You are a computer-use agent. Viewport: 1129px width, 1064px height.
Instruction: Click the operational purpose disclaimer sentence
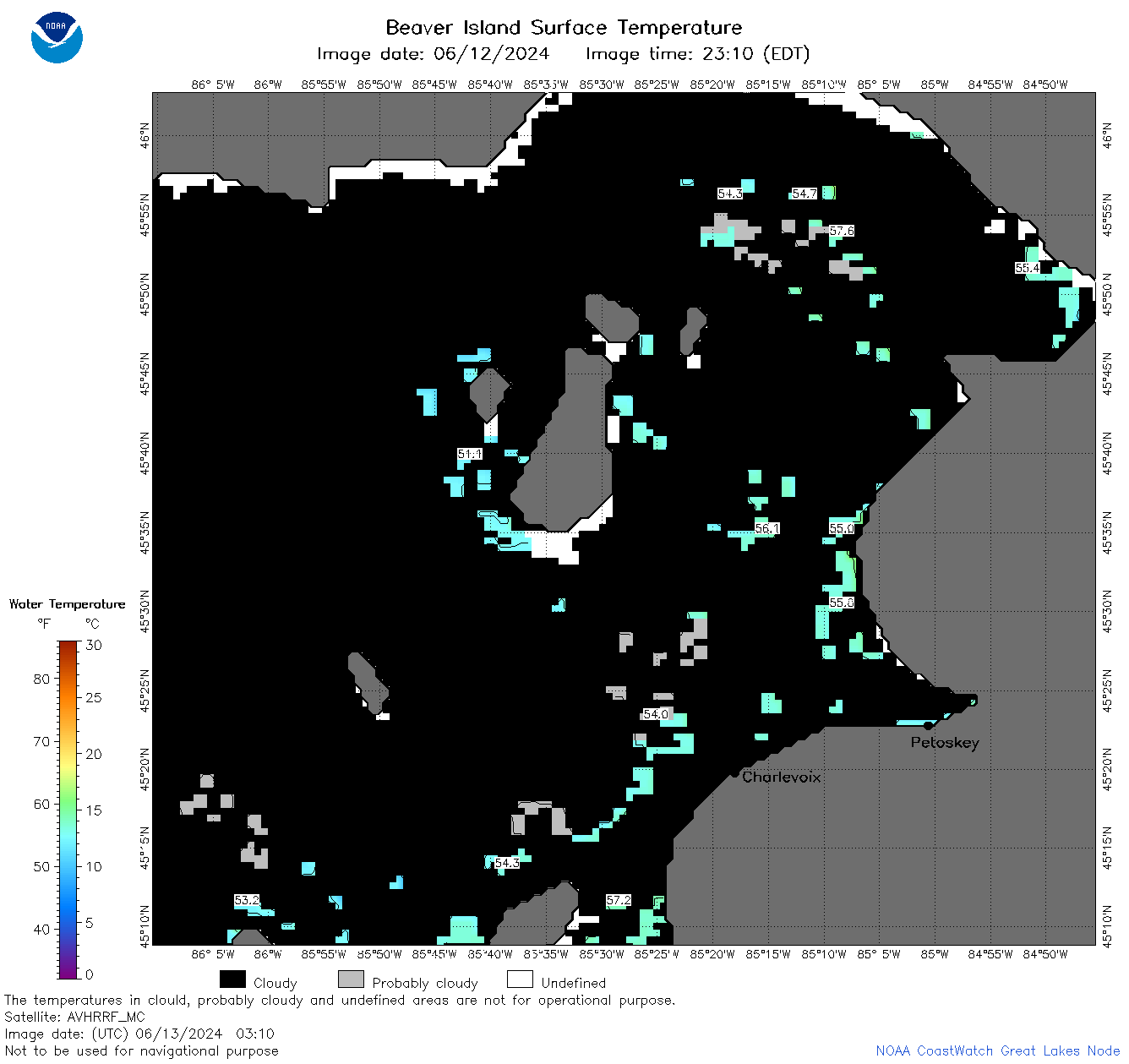pos(340,1000)
